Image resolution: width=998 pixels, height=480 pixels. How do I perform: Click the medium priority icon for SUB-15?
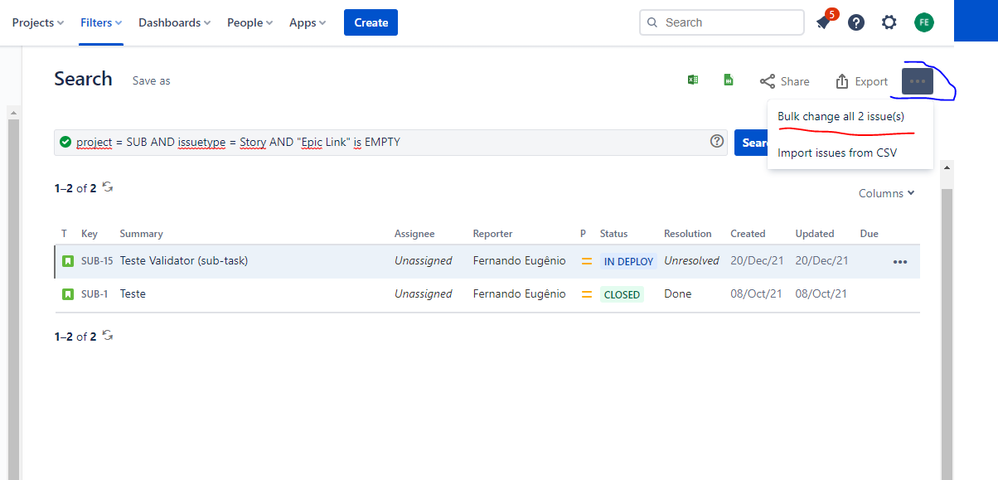point(587,261)
